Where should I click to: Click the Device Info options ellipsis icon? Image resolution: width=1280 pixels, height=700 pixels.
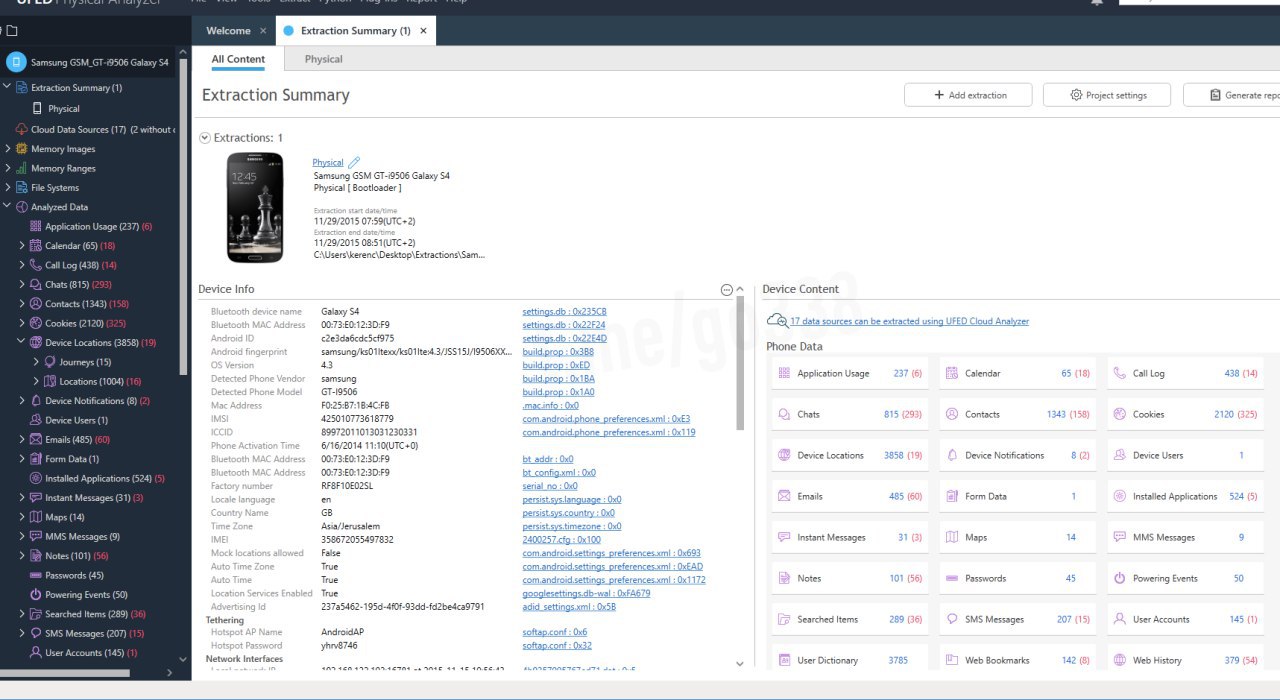[726, 289]
